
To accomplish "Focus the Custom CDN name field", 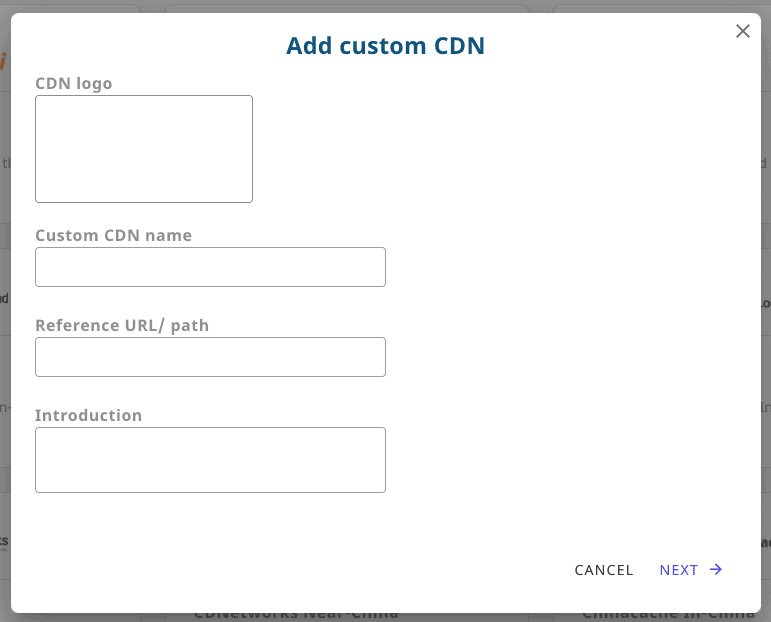I will tap(210, 267).
